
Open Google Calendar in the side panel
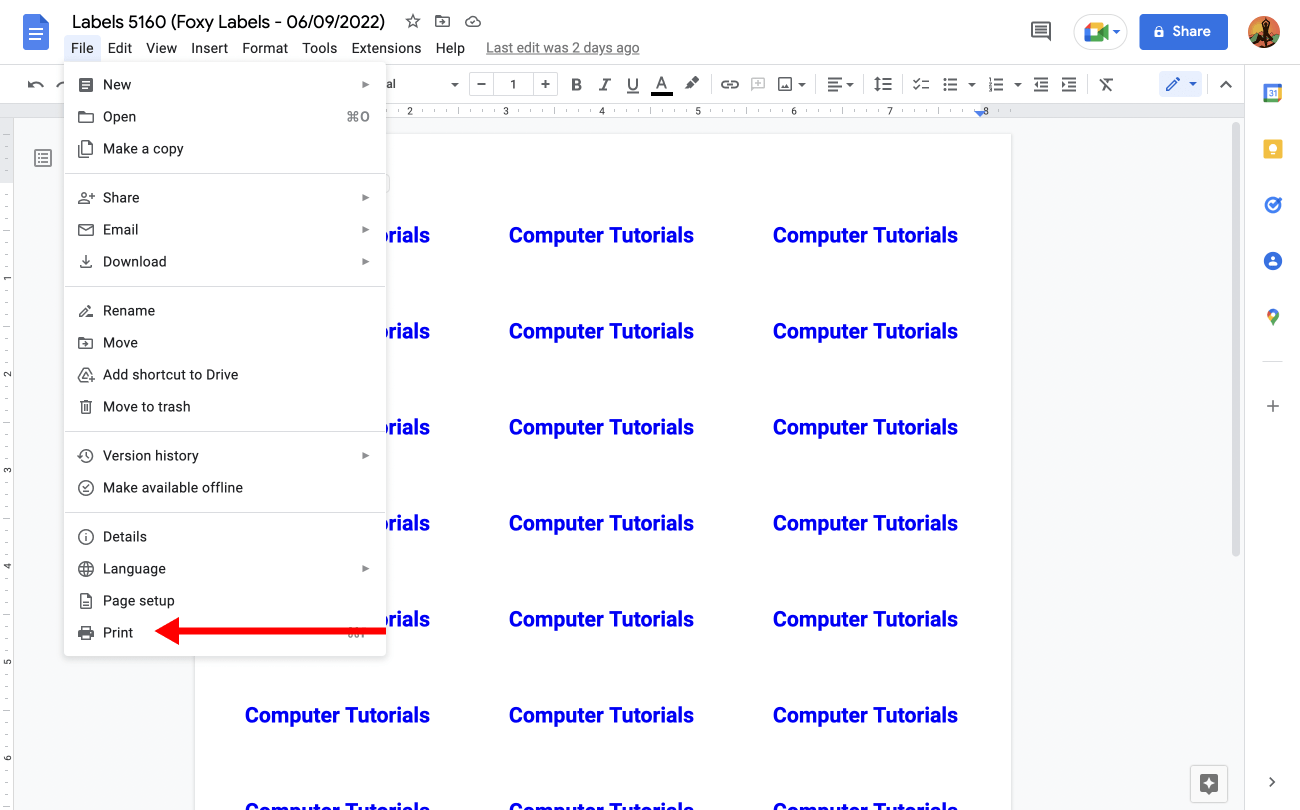[1272, 93]
